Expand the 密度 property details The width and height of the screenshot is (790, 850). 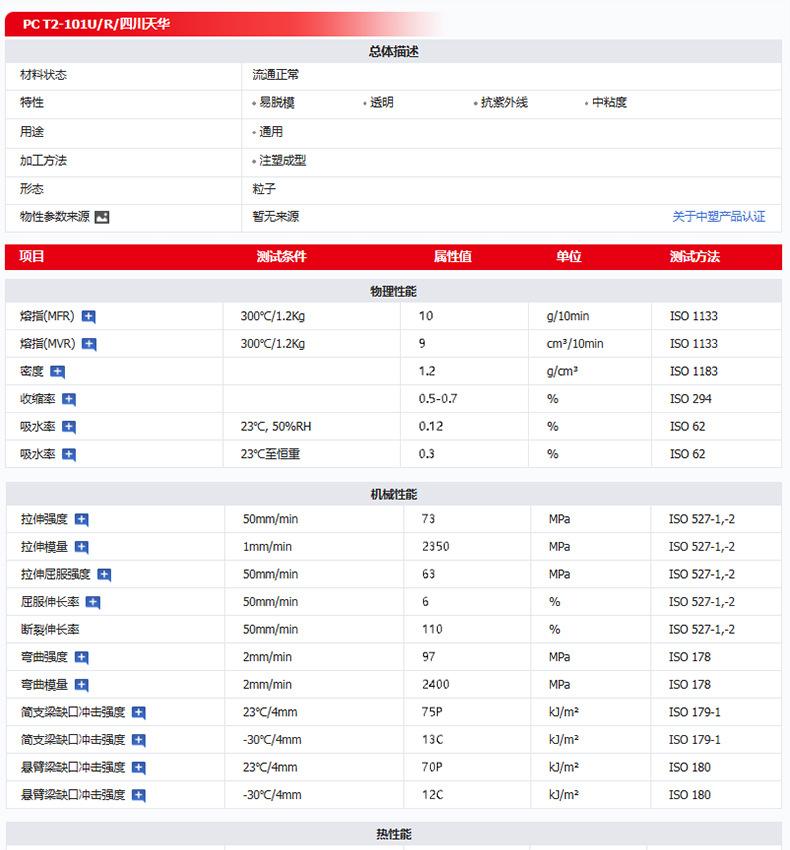pos(58,372)
